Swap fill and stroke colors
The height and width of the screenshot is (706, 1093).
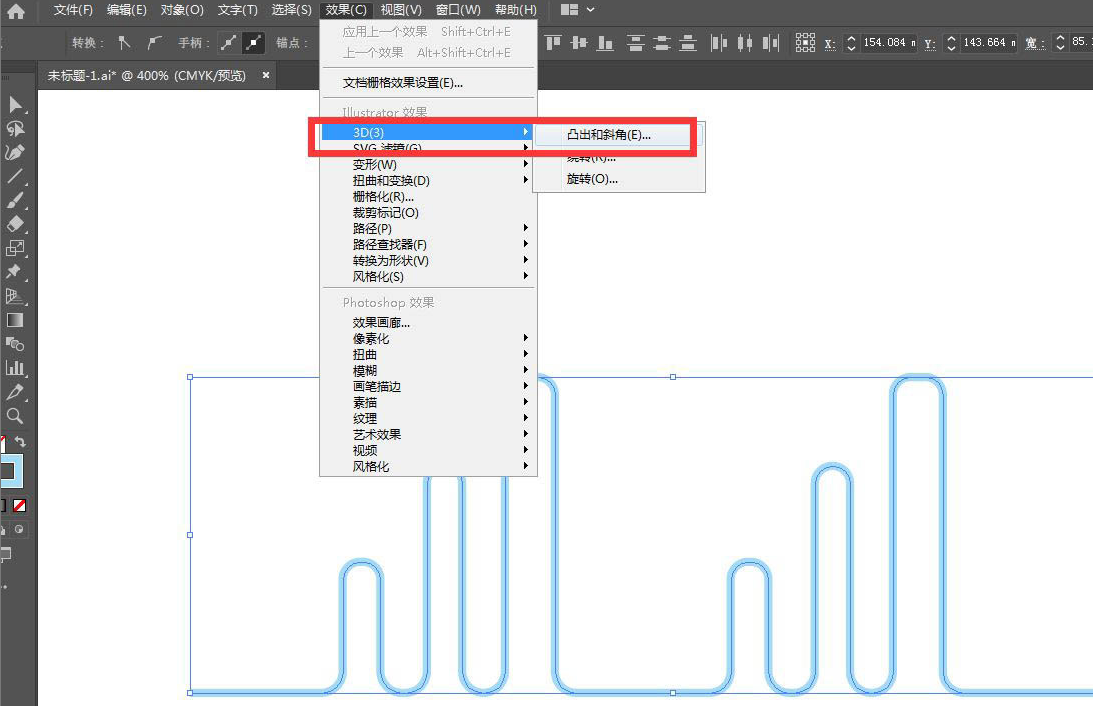click(21, 441)
